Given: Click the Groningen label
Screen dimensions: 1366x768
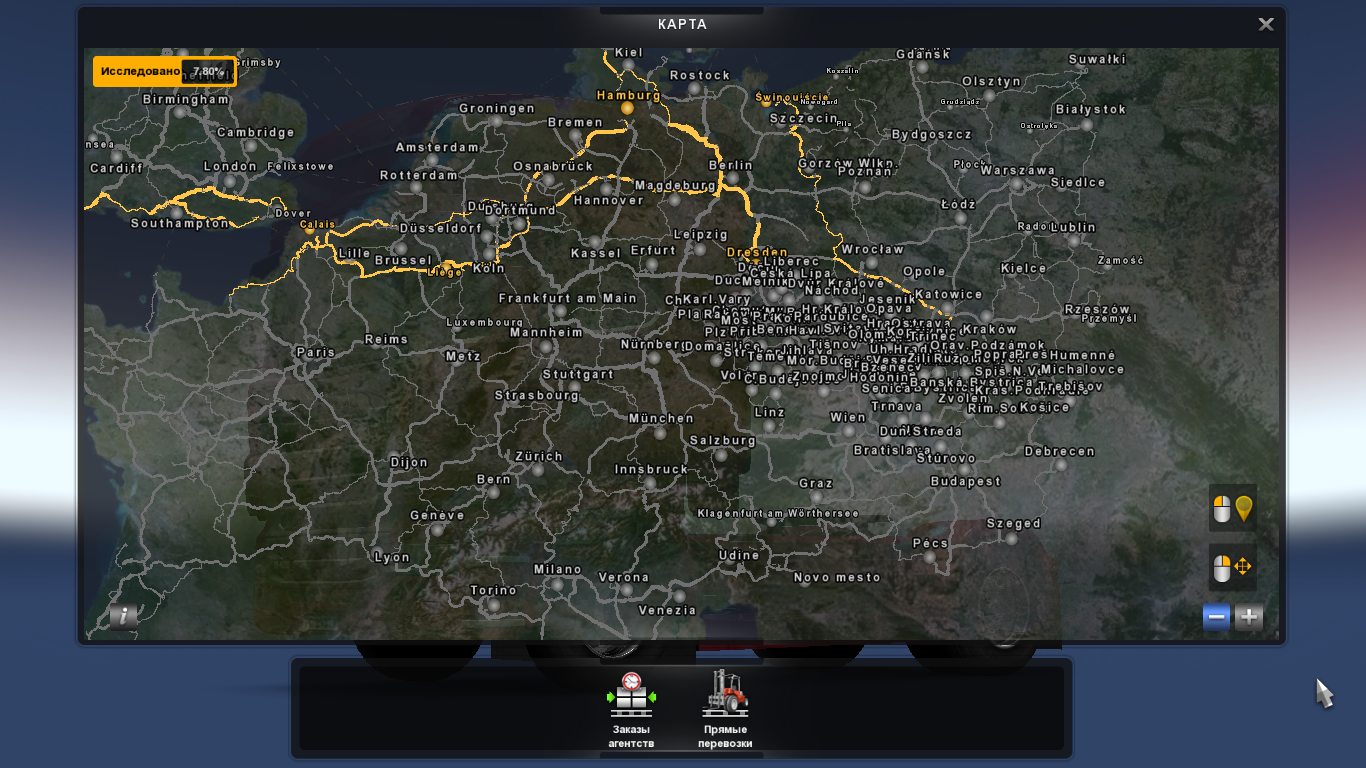Looking at the screenshot, I should (497, 108).
